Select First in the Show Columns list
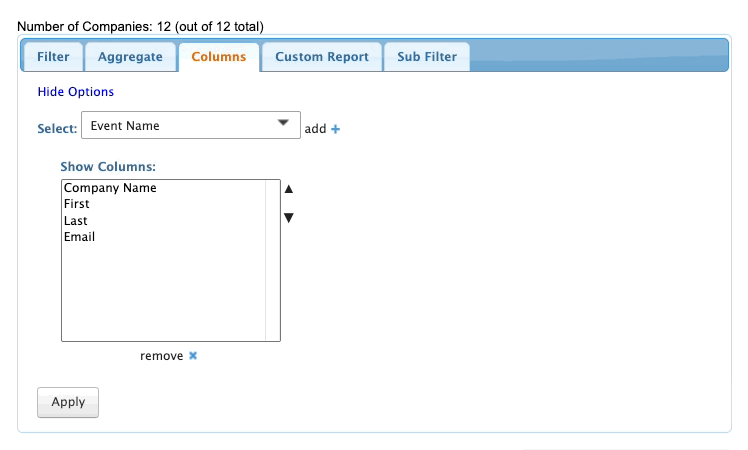Screen dimensions: 748x450 coord(77,204)
